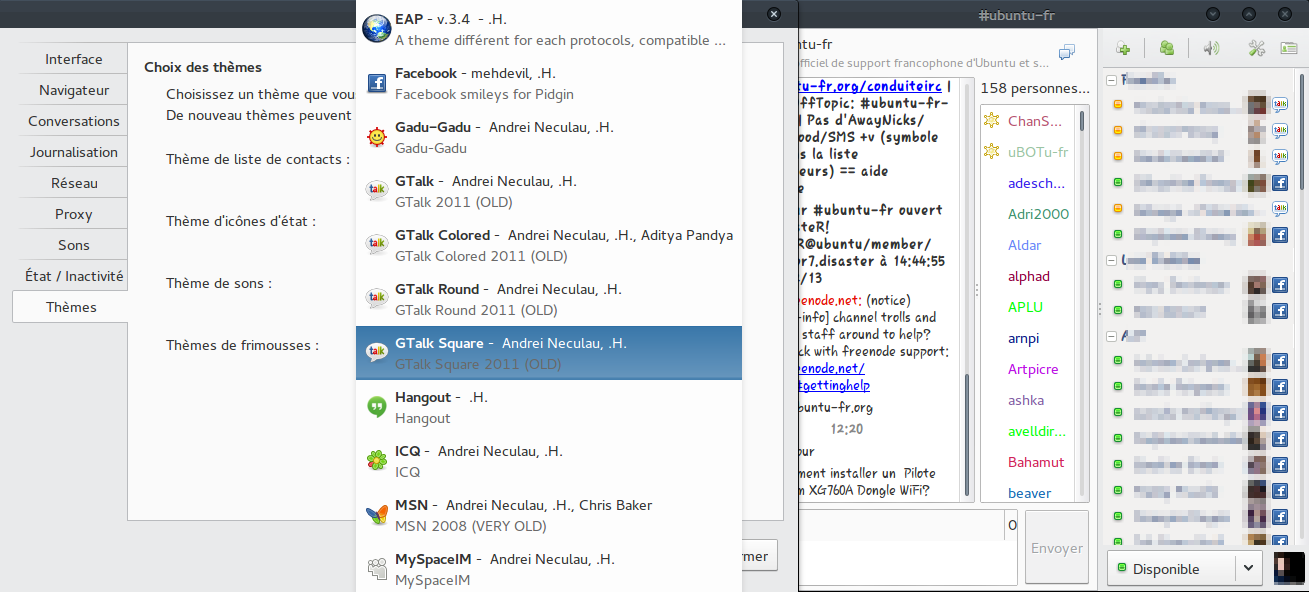Open the Réseau tab
This screenshot has width=1309, height=592.
coord(74,183)
